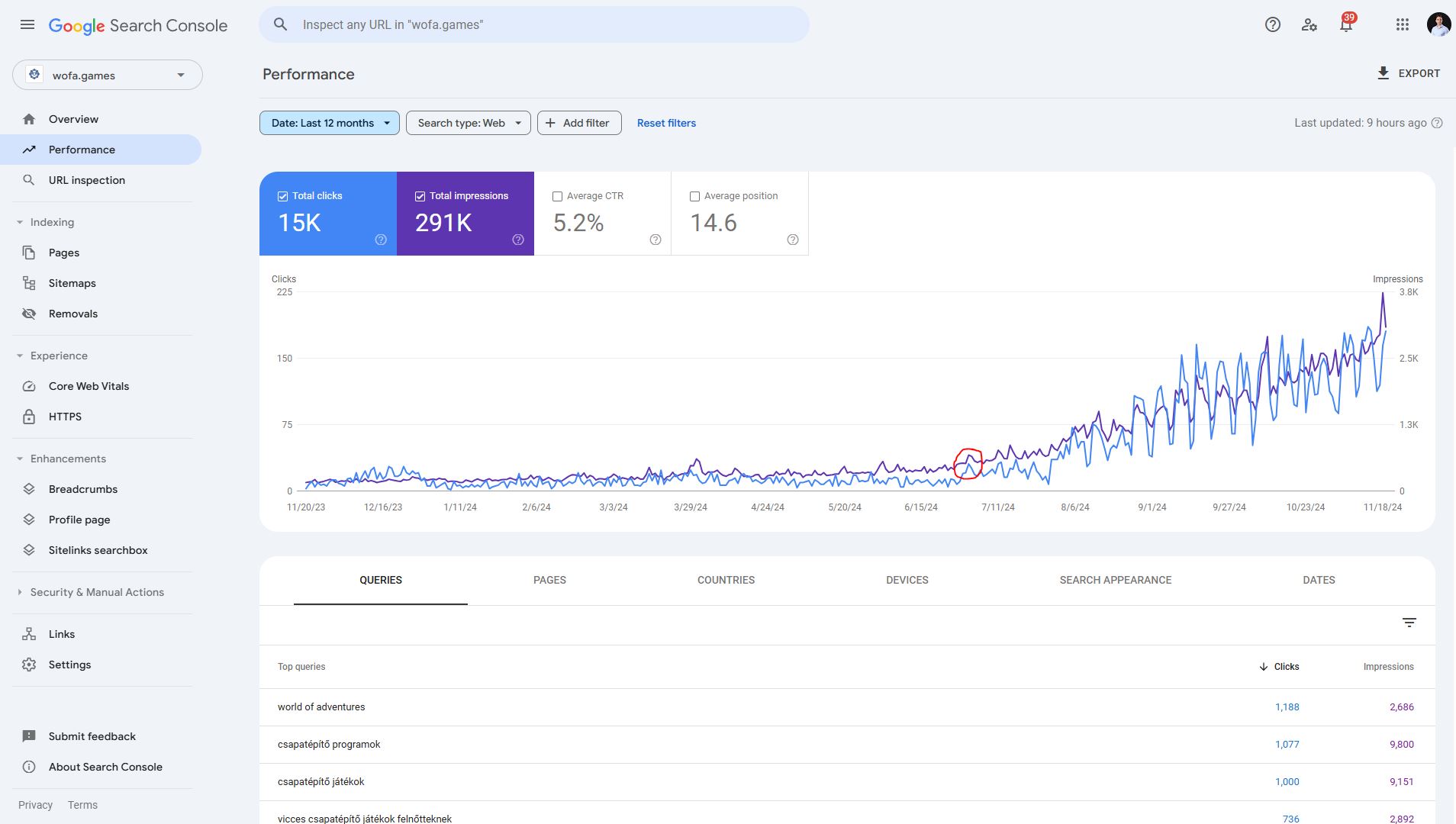
Task: Open the Google apps grid
Action: click(1403, 24)
